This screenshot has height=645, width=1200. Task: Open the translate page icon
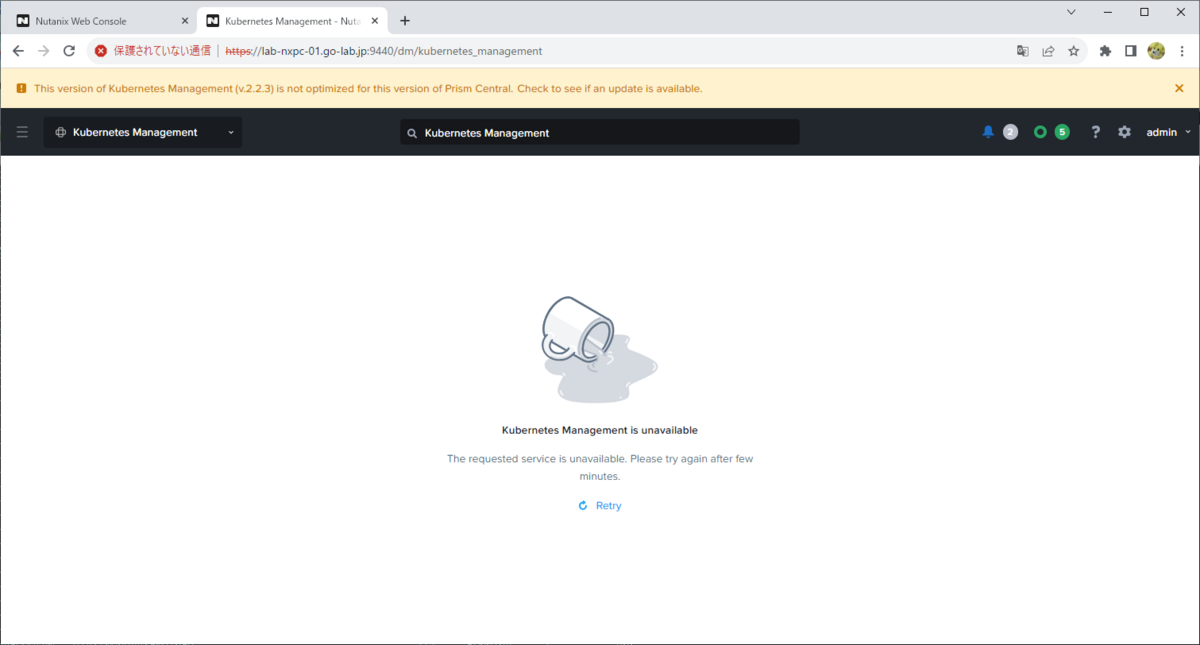[x=1023, y=51]
